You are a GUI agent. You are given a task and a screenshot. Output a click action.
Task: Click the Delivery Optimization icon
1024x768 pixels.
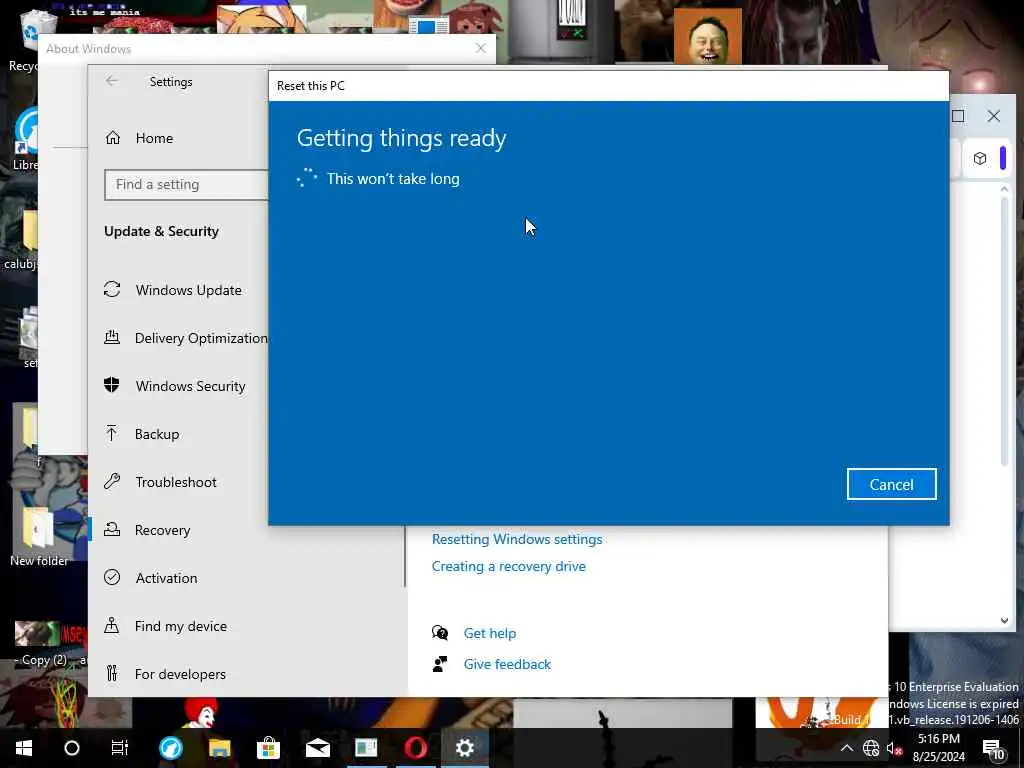pos(112,337)
